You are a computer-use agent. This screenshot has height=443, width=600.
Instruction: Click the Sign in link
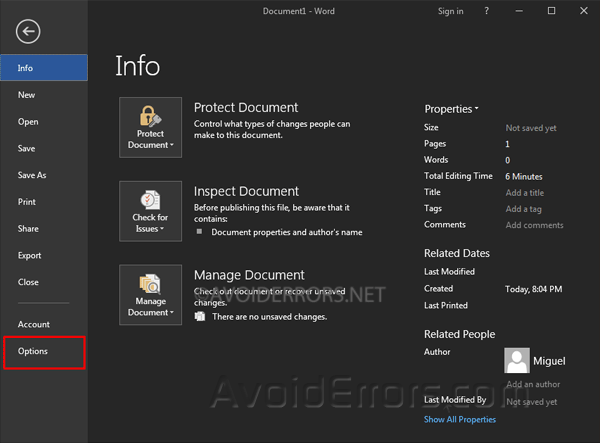click(x=450, y=11)
